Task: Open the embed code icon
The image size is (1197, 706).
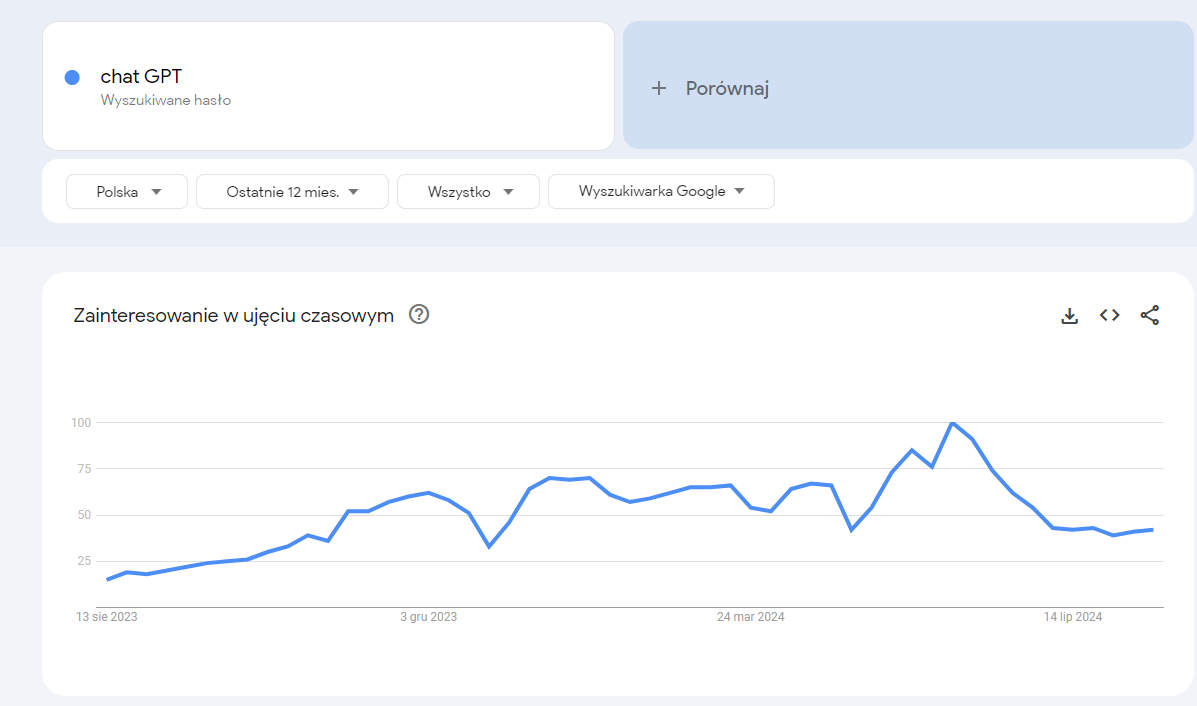Action: (x=1109, y=315)
